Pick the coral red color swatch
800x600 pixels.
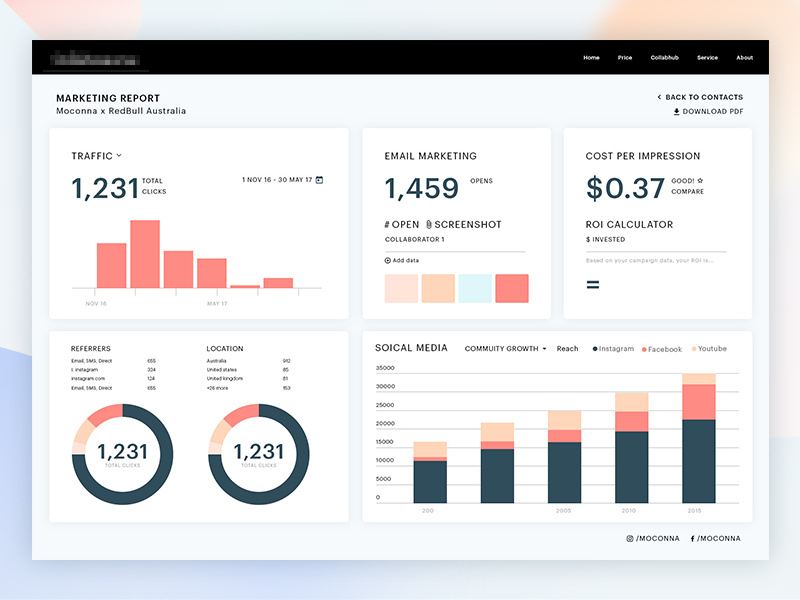(512, 288)
